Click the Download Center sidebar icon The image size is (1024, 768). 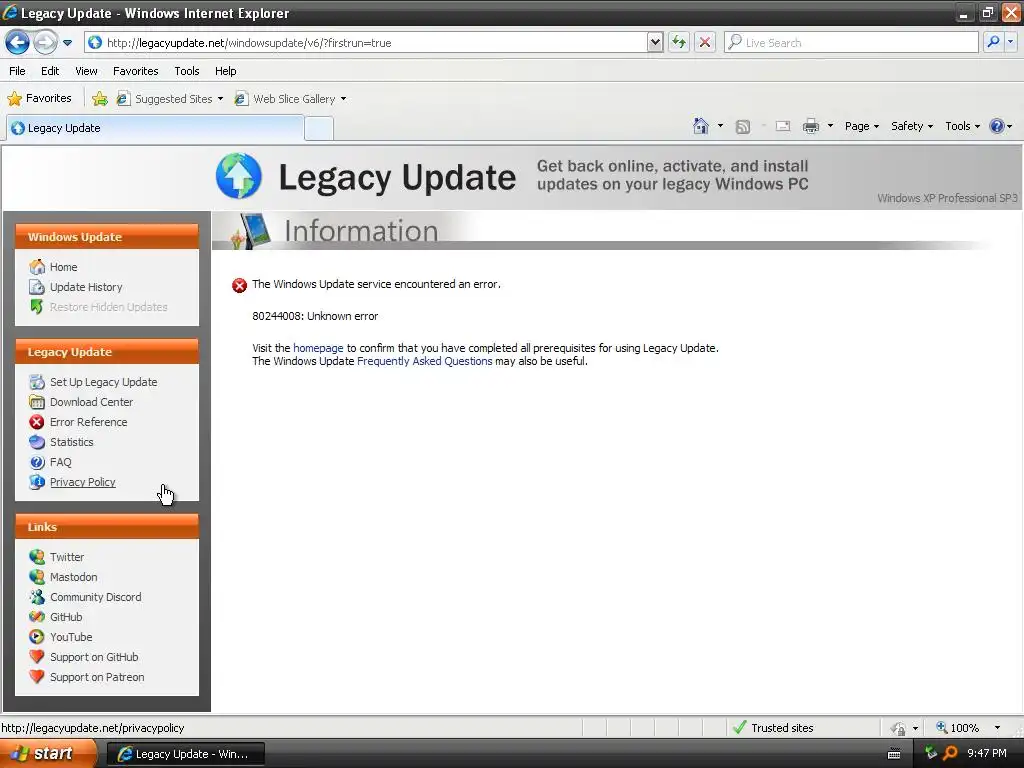(37, 402)
